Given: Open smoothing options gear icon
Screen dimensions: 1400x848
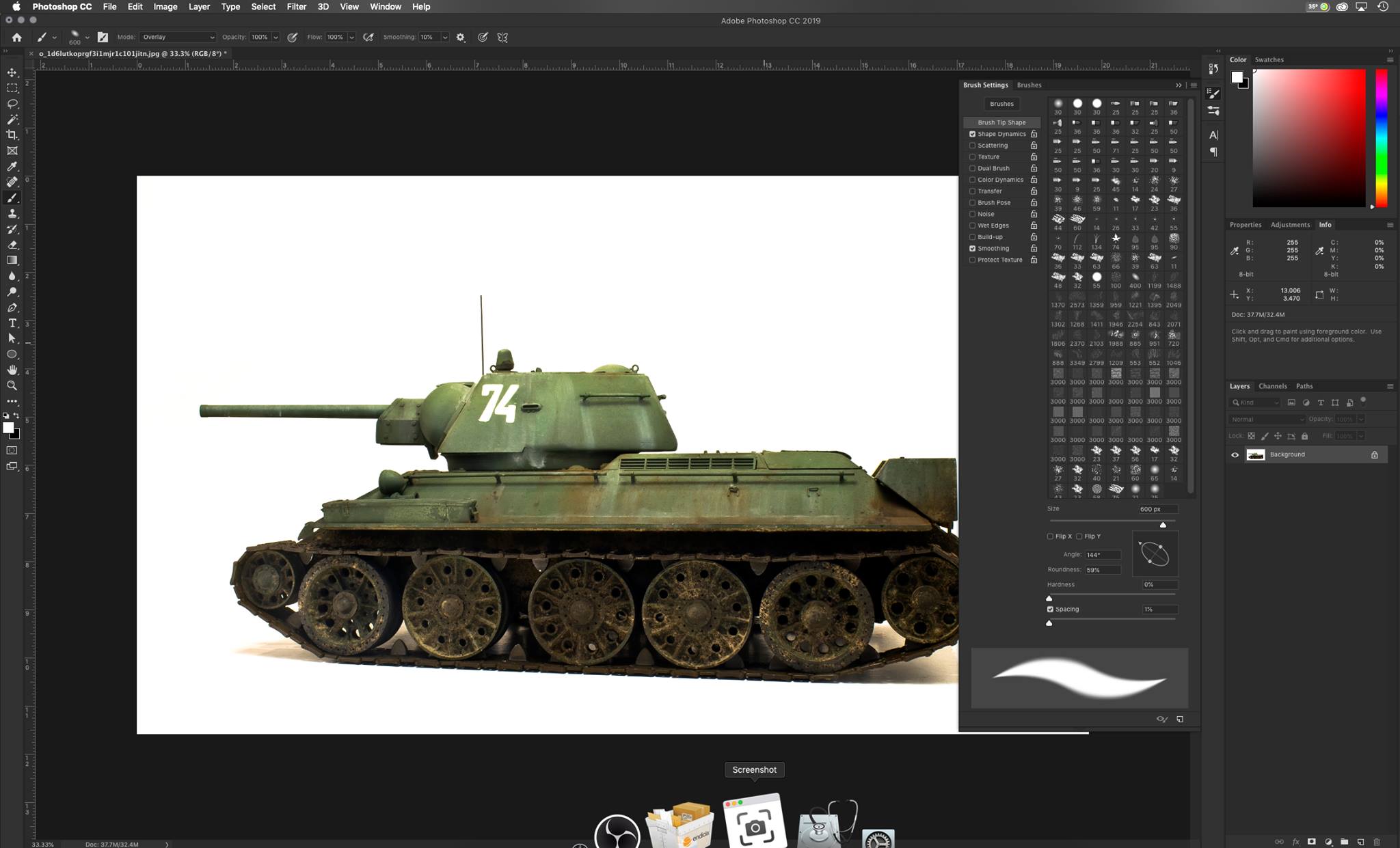Looking at the screenshot, I should click(x=461, y=38).
